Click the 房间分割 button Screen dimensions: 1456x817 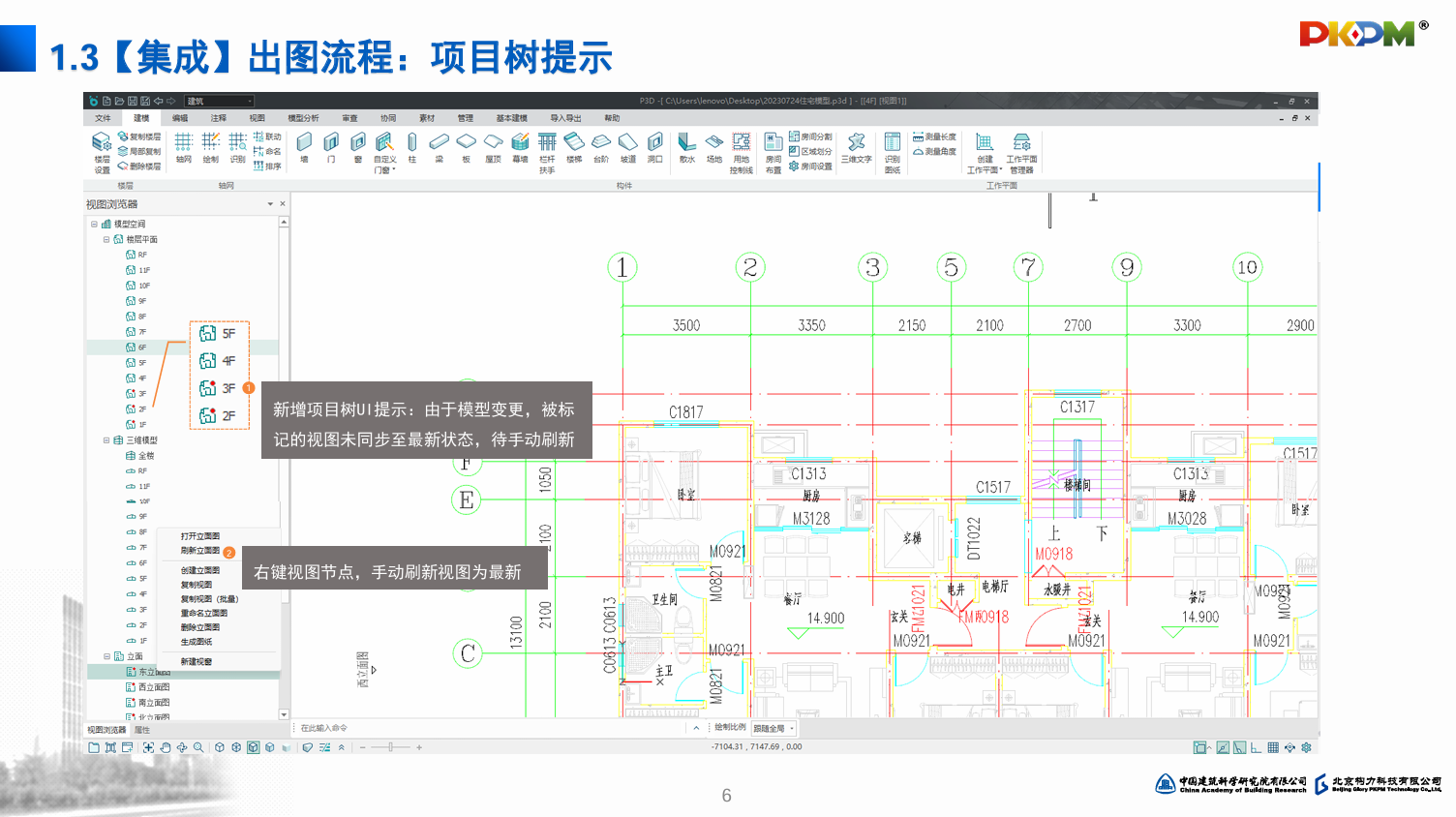point(810,136)
